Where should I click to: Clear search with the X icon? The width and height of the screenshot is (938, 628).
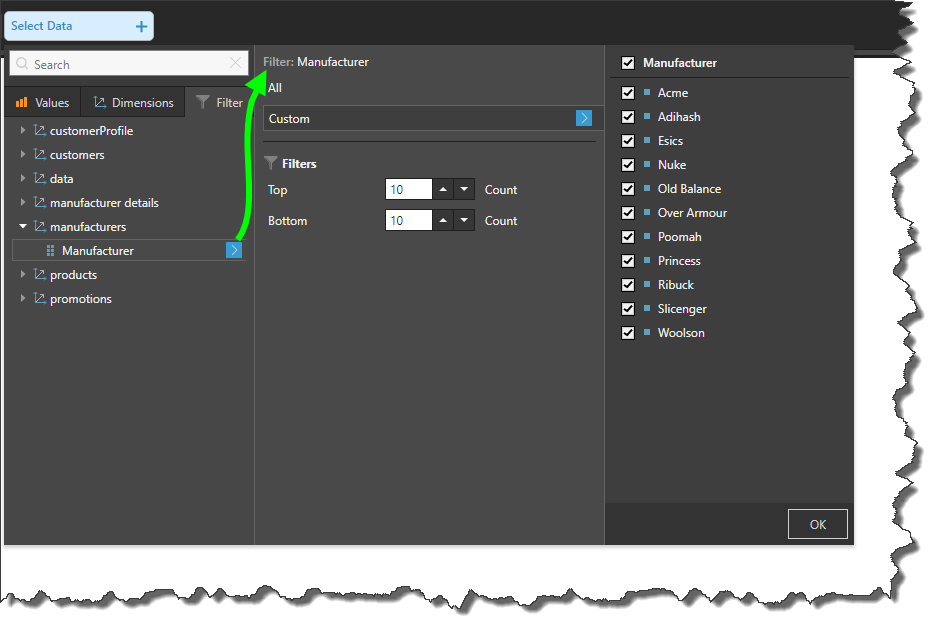tap(236, 63)
